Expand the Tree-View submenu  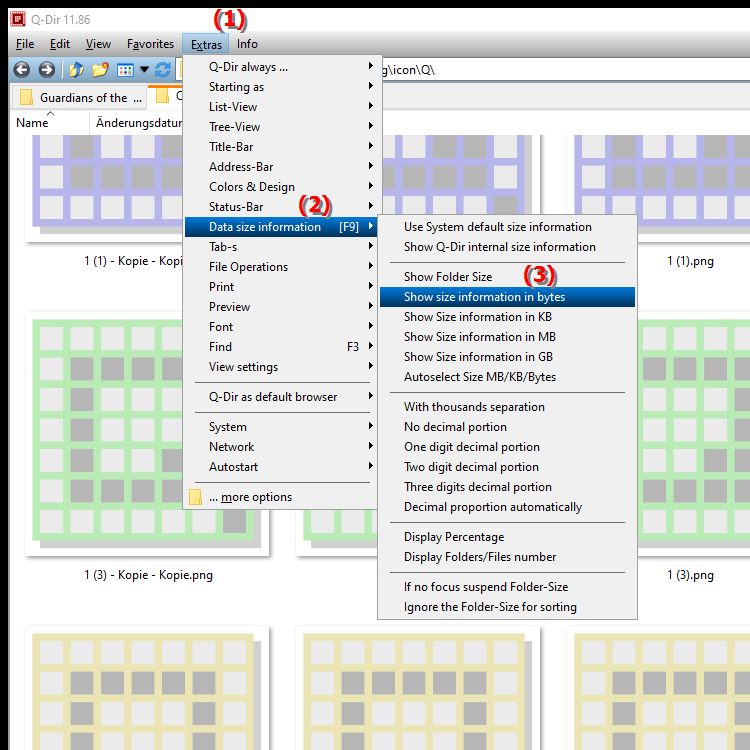click(x=282, y=127)
